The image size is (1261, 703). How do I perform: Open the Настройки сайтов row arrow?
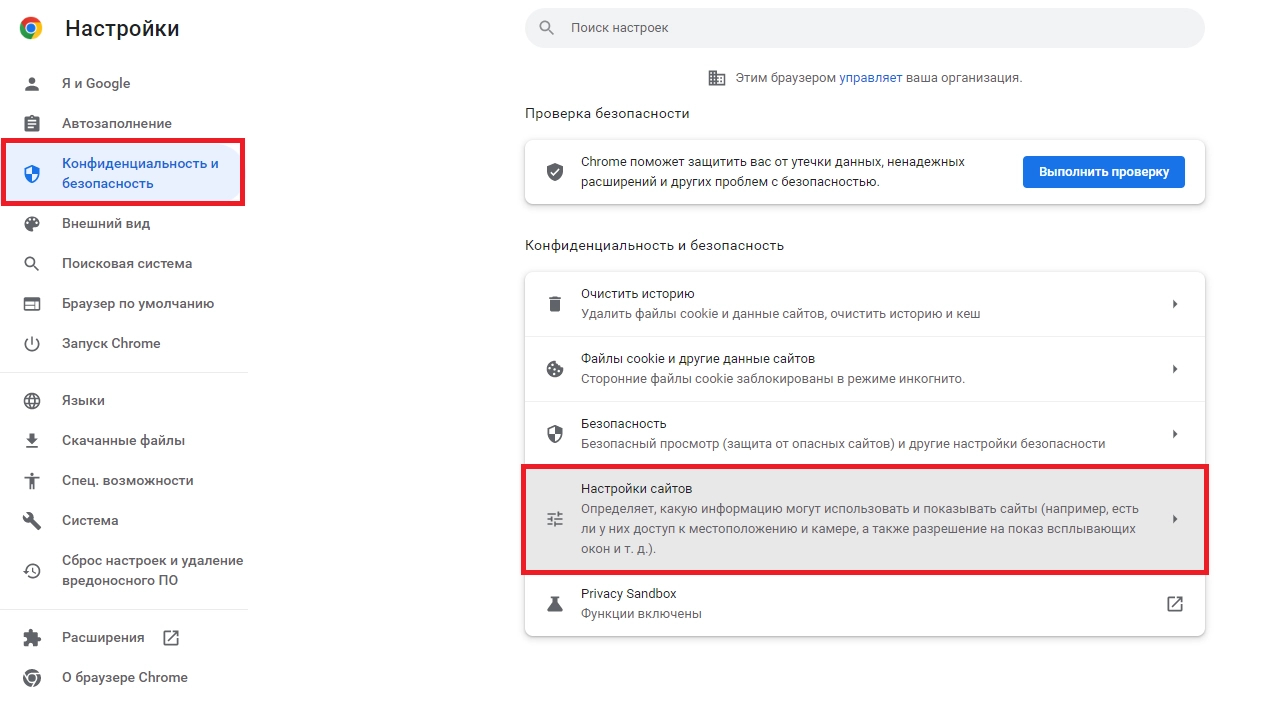tap(1175, 519)
